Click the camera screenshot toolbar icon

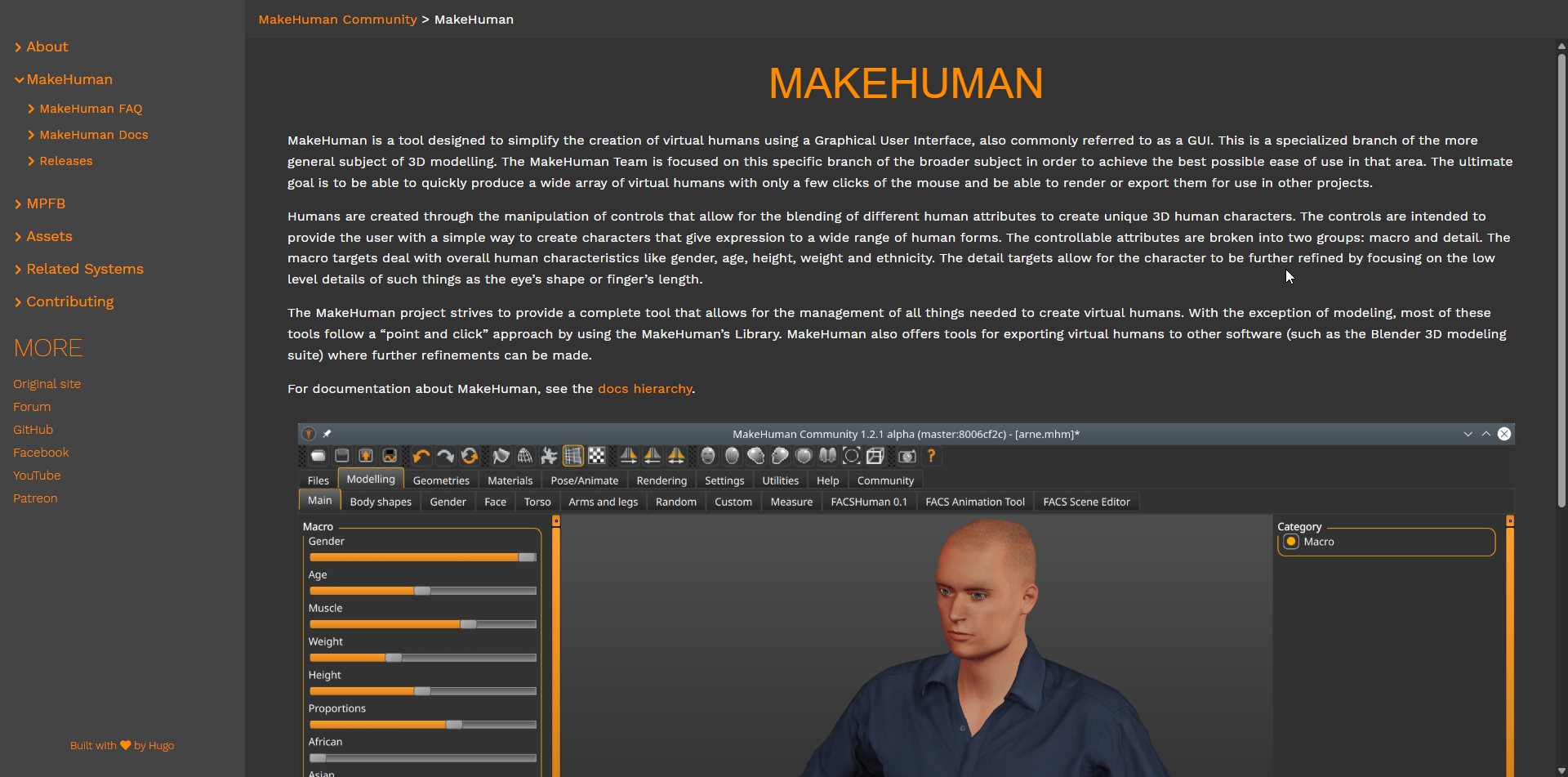(907, 456)
